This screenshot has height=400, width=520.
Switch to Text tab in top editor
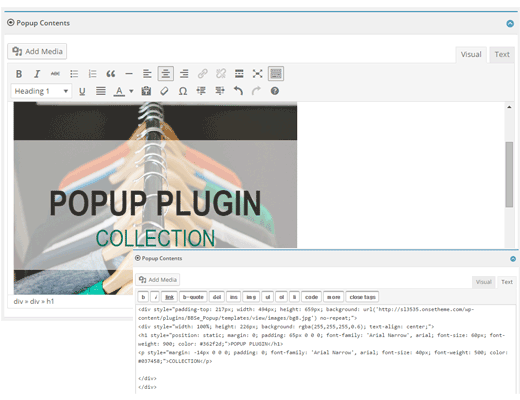pyautogui.click(x=502, y=54)
